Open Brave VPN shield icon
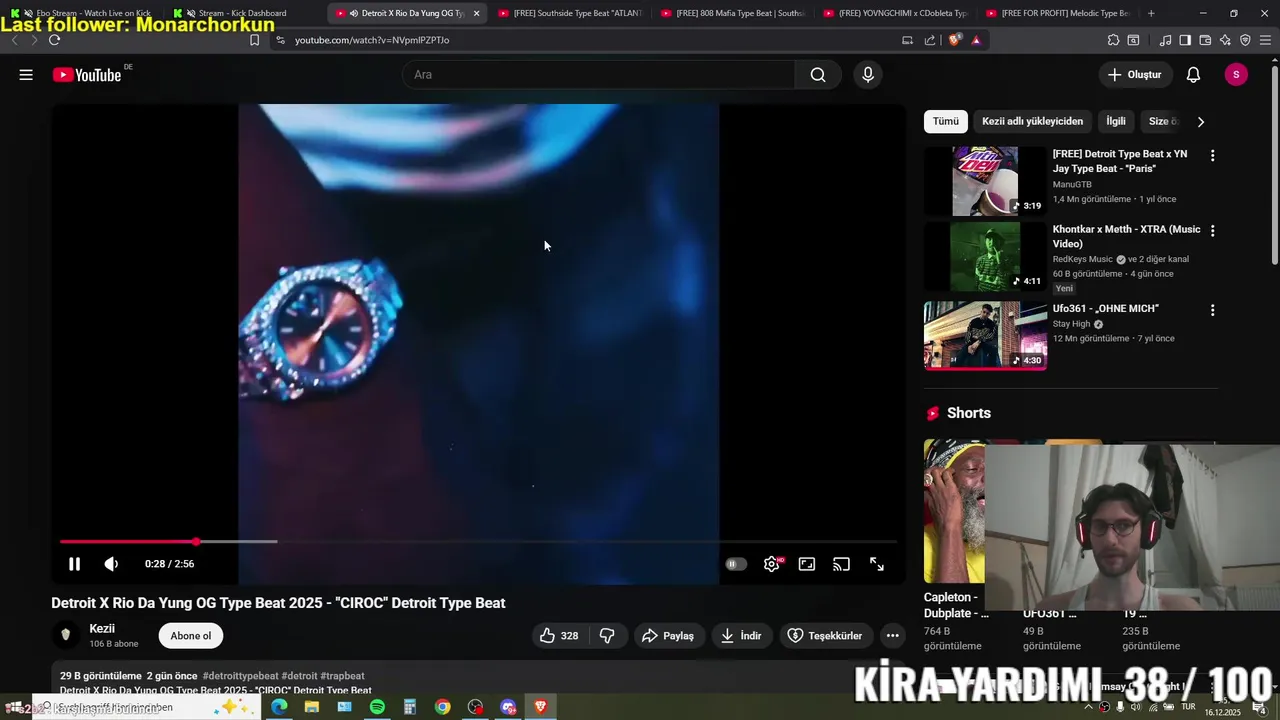Image resolution: width=1280 pixels, height=720 pixels. tap(1245, 40)
